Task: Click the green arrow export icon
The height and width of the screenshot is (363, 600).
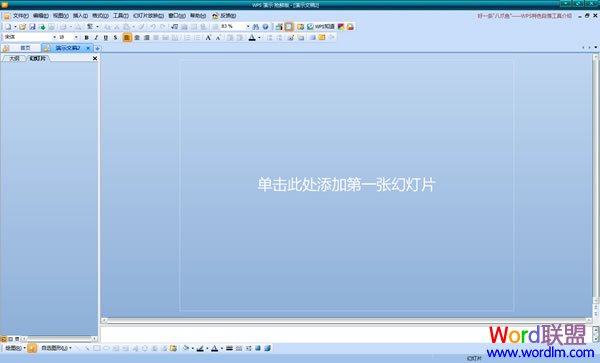Action: 42,26
